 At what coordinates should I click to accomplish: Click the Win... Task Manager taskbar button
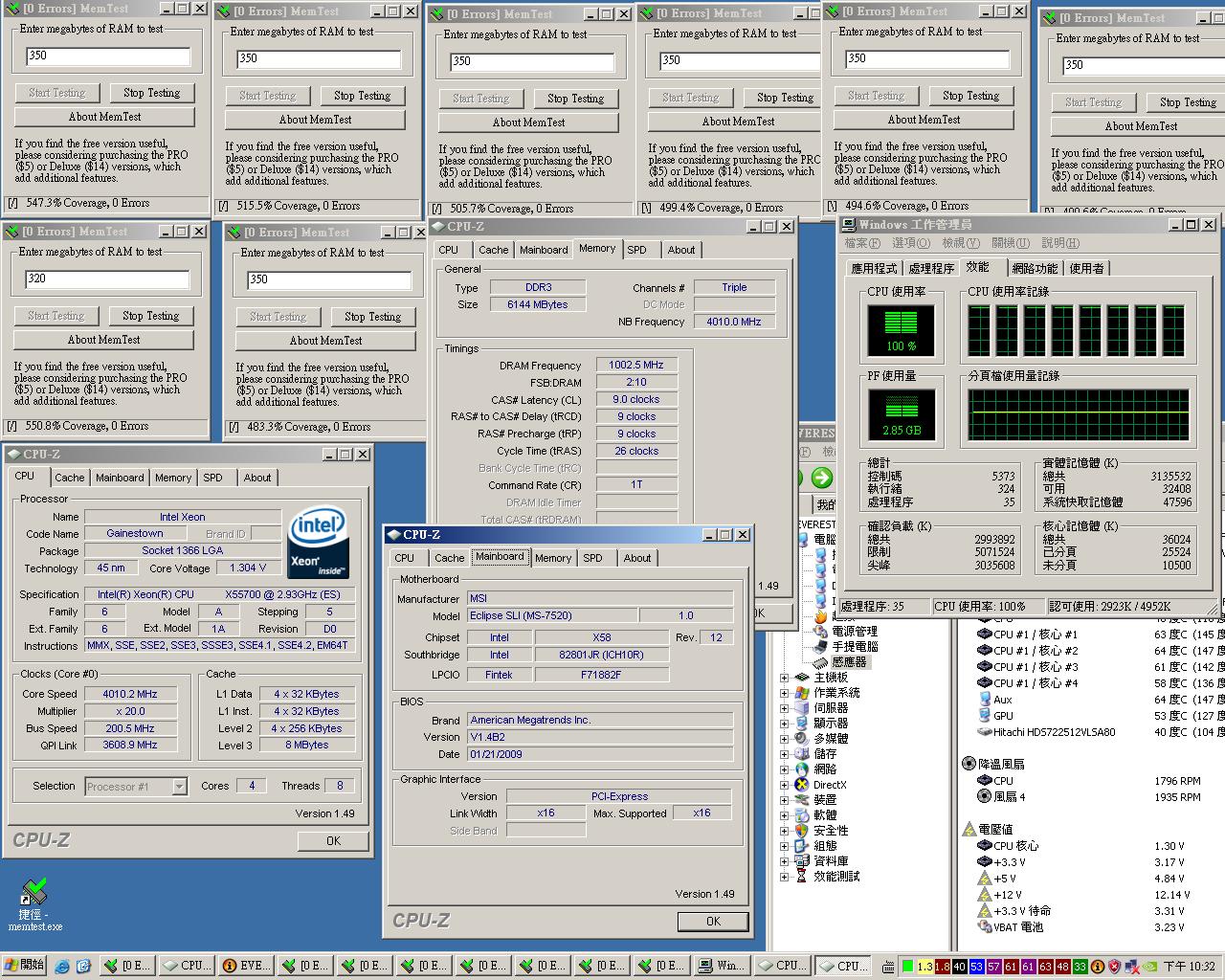722,966
